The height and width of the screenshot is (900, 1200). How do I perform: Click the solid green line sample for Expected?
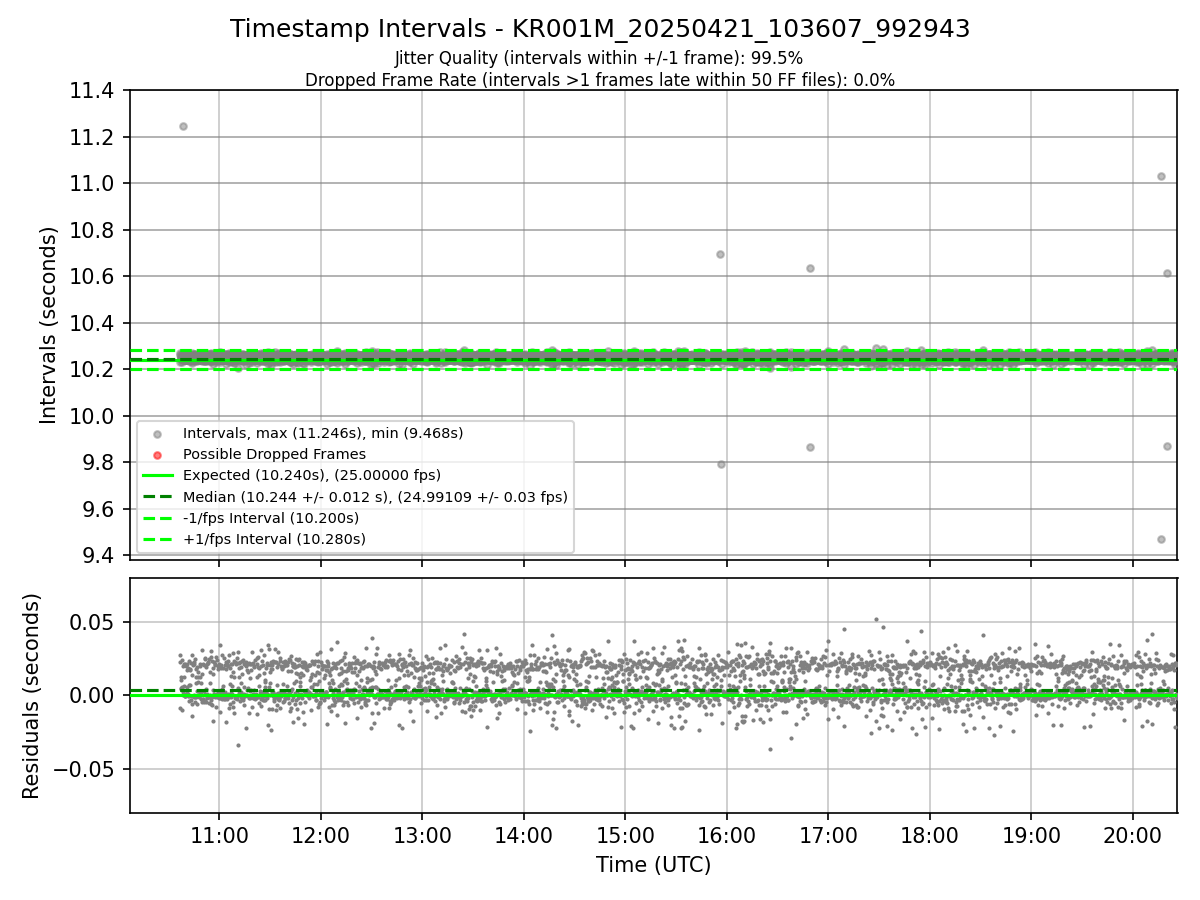pyautogui.click(x=157, y=476)
